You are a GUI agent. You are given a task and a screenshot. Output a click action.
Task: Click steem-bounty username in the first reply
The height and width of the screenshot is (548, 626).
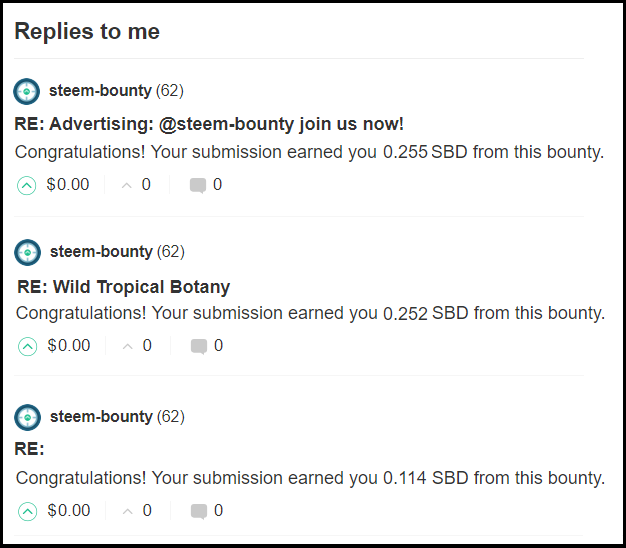coord(100,91)
